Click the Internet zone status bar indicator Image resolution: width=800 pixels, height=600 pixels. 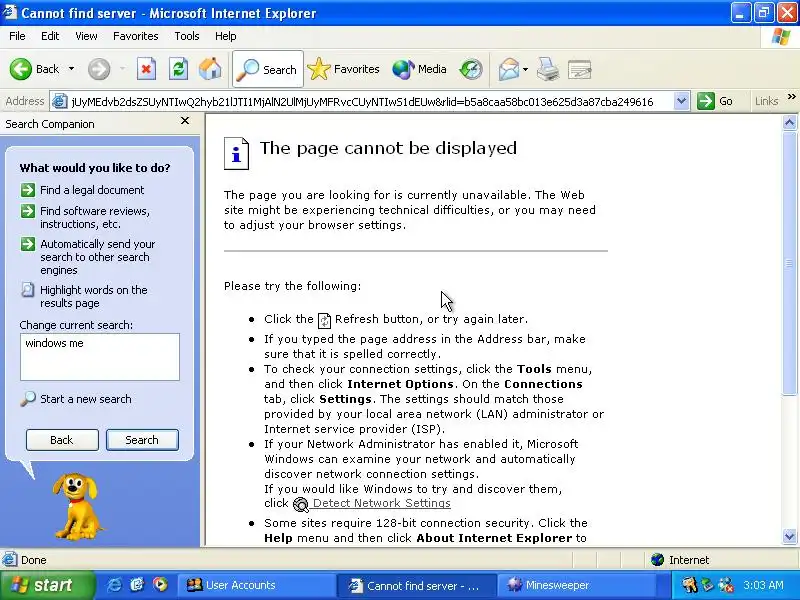coord(680,560)
